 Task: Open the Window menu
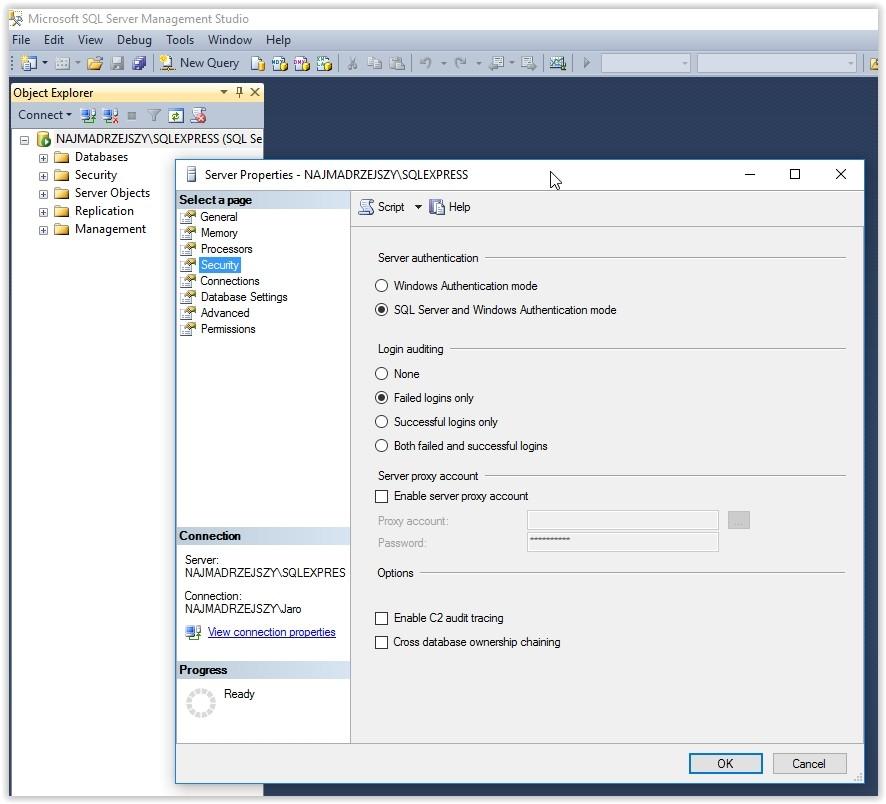230,40
